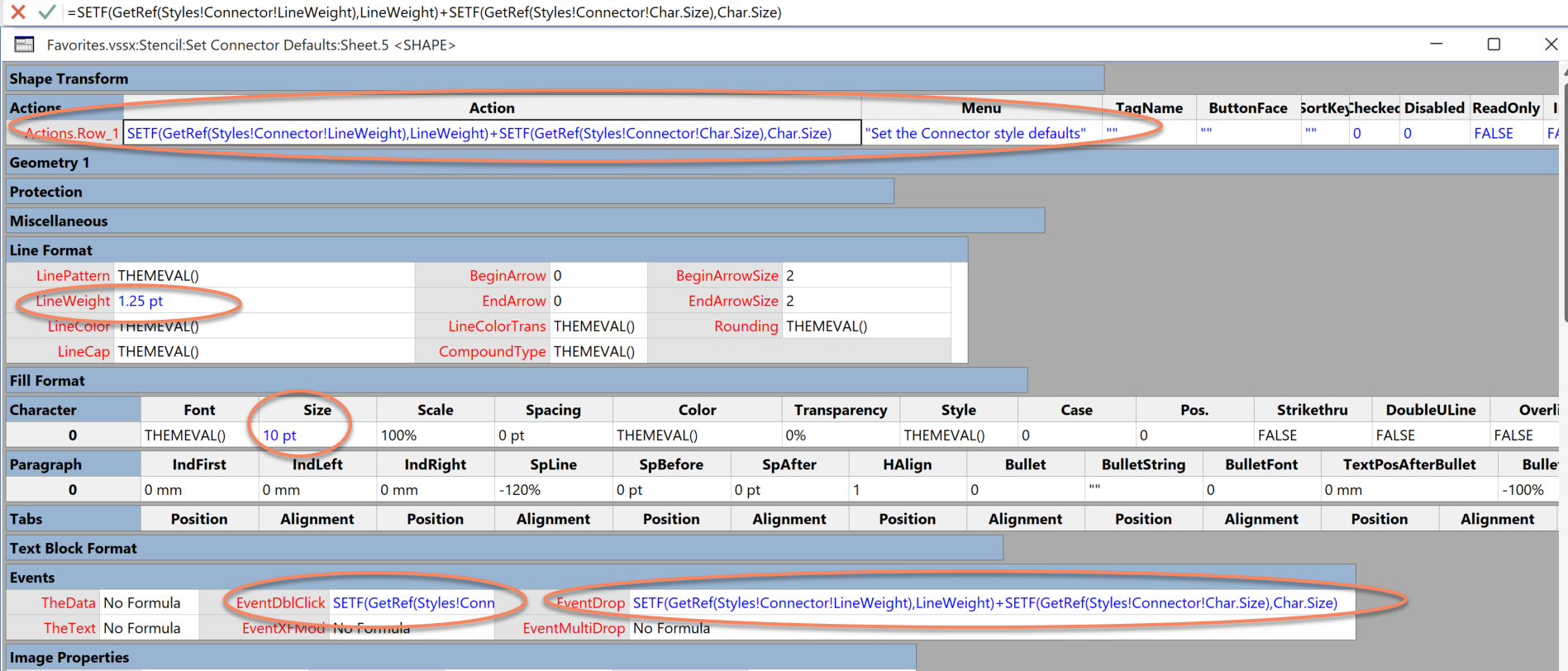The image size is (1568, 671).
Task: Click the ReadOnly cell showing FALSE
Action: click(1506, 133)
